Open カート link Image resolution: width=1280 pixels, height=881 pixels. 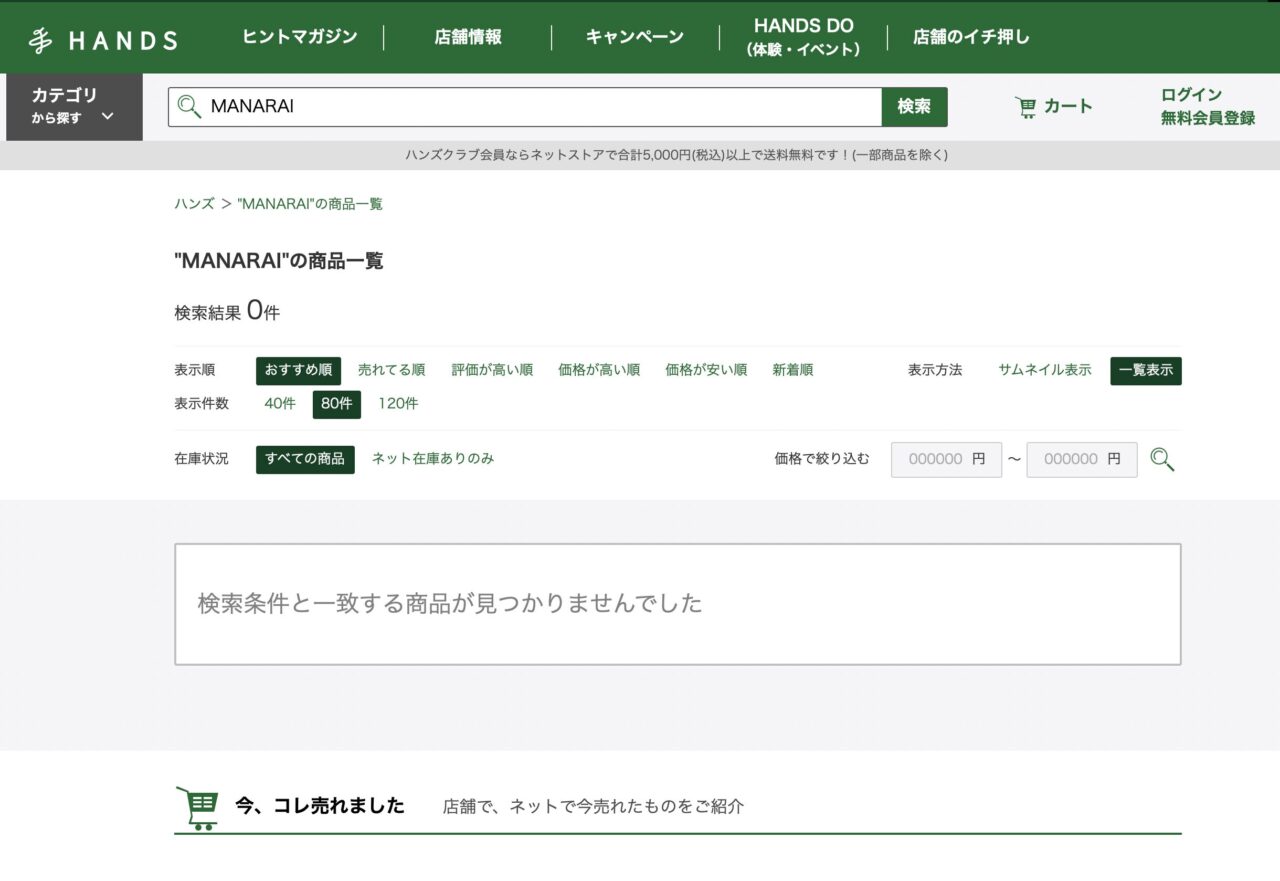(1054, 107)
